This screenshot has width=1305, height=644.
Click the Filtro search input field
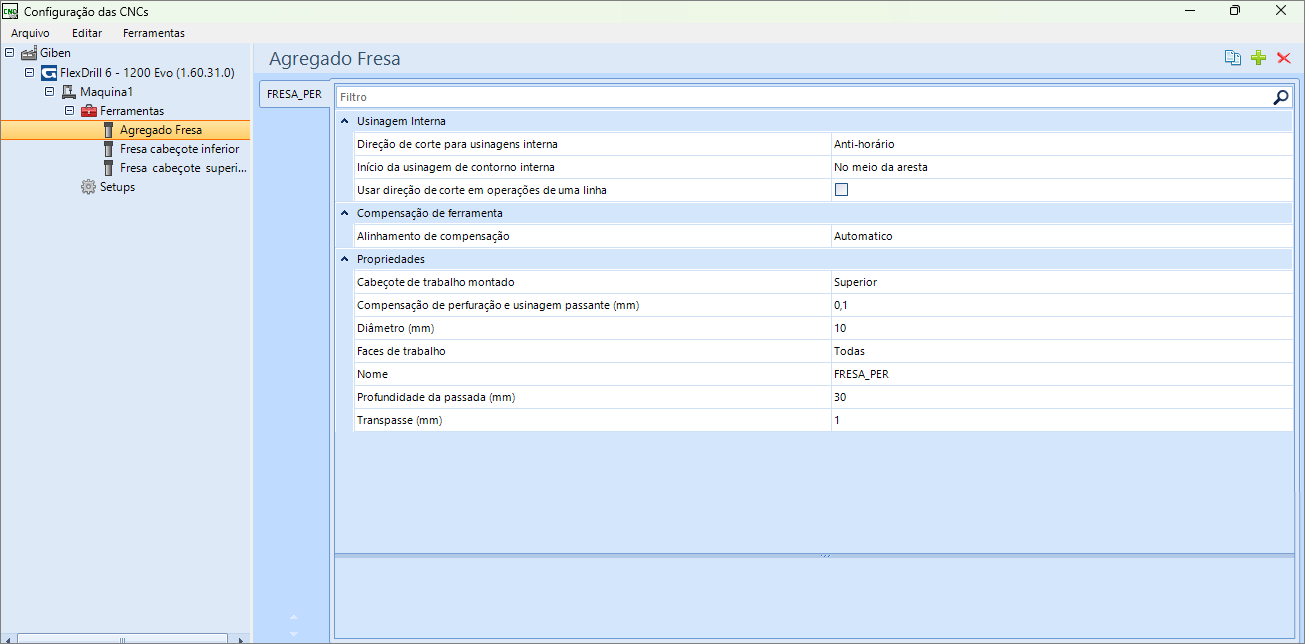tap(803, 97)
